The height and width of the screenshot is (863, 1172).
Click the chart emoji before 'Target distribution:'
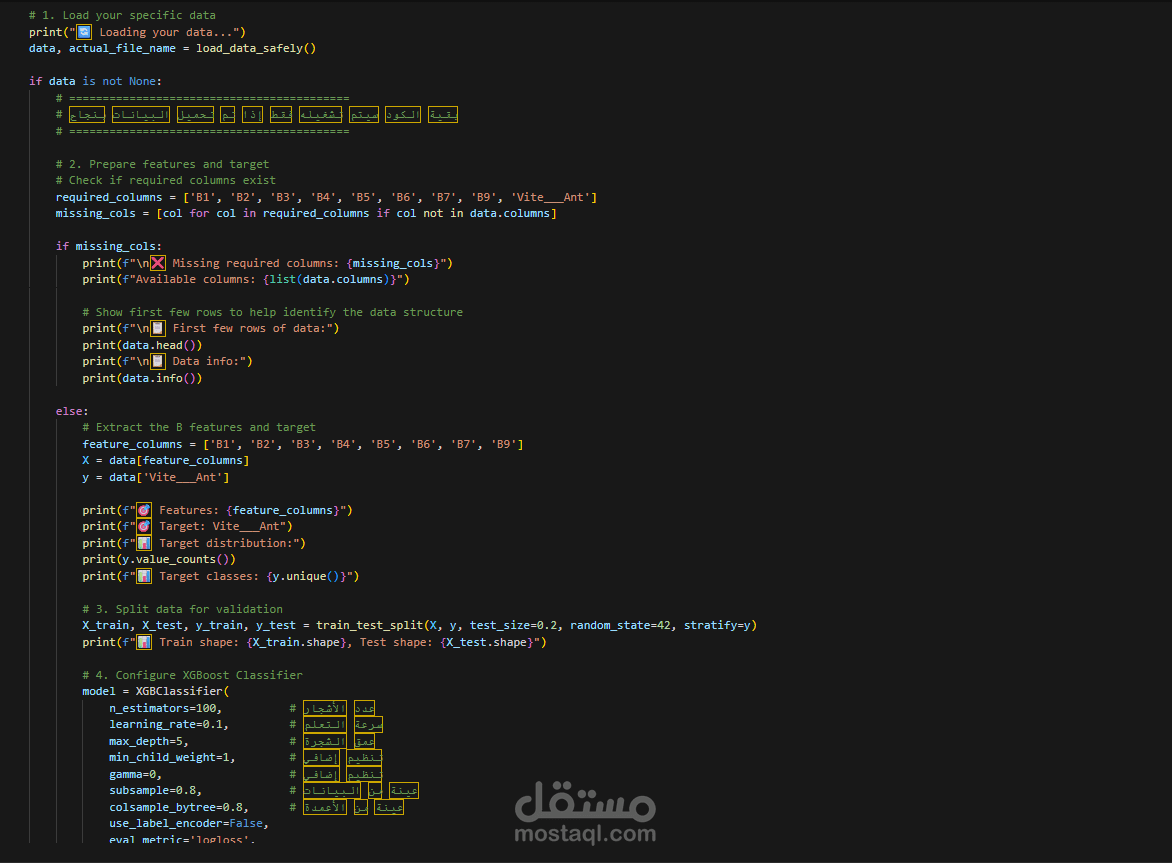[144, 543]
